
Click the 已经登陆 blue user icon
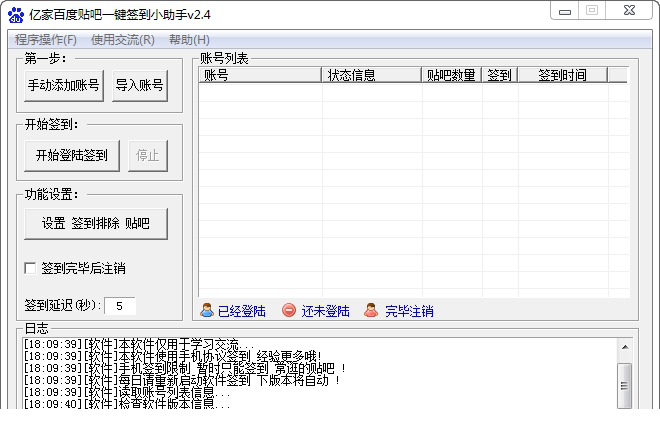207,310
